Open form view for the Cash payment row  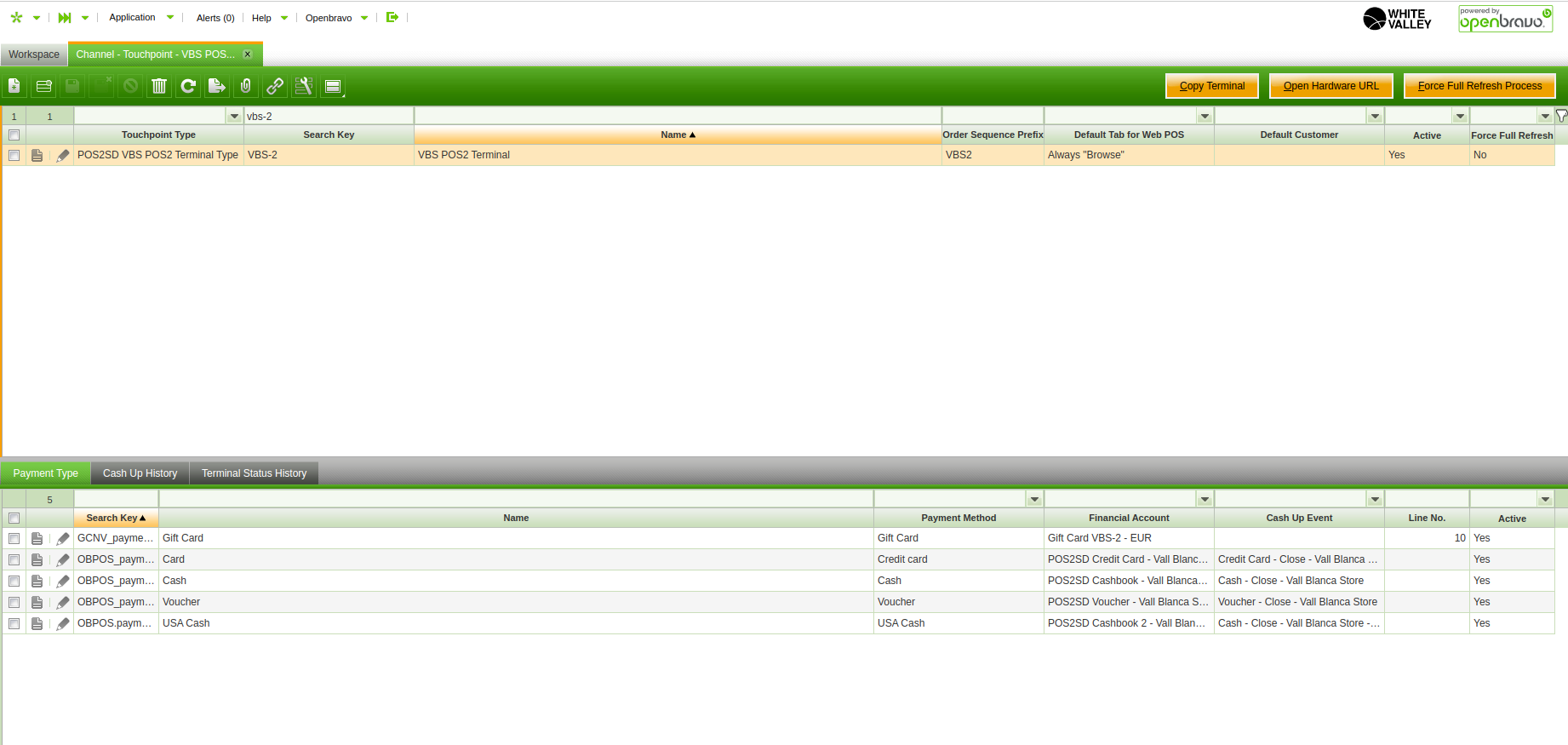tap(37, 581)
